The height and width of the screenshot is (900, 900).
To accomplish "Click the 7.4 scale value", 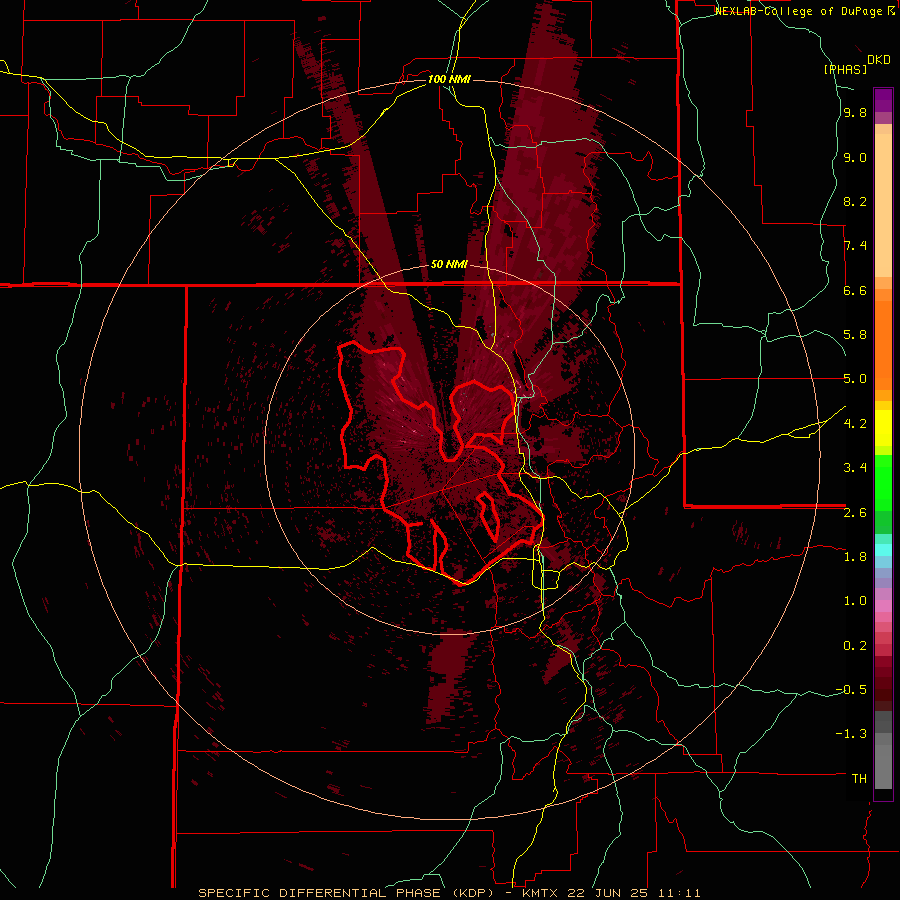I will coord(855,246).
